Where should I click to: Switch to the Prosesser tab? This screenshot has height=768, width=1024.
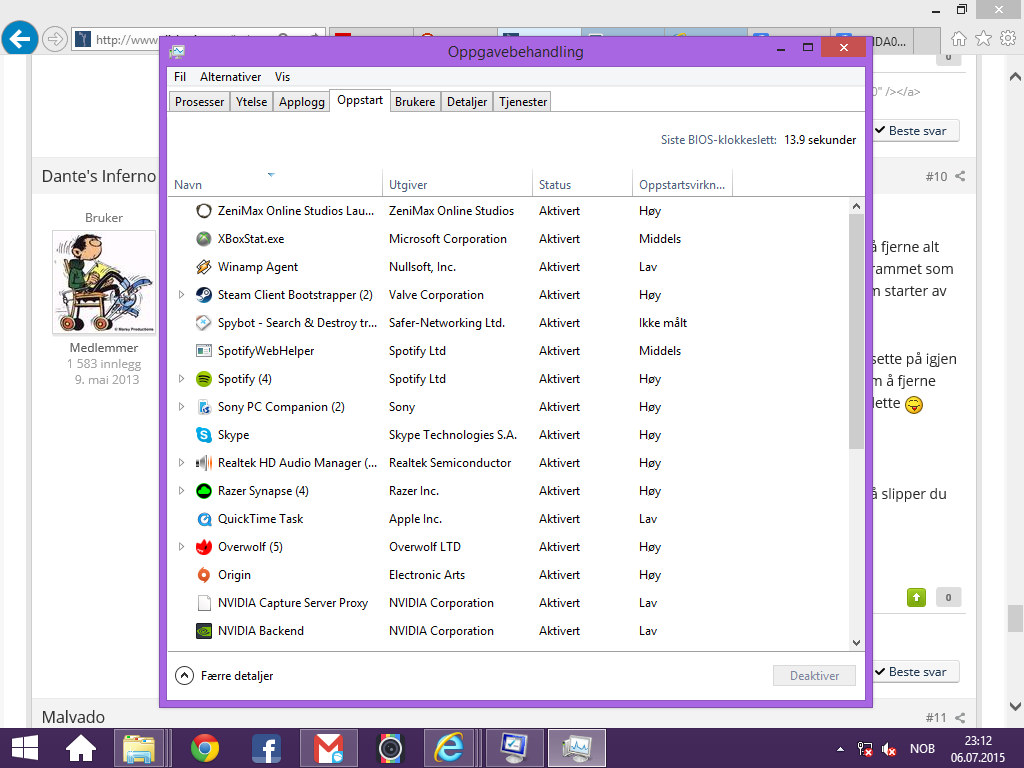(199, 102)
